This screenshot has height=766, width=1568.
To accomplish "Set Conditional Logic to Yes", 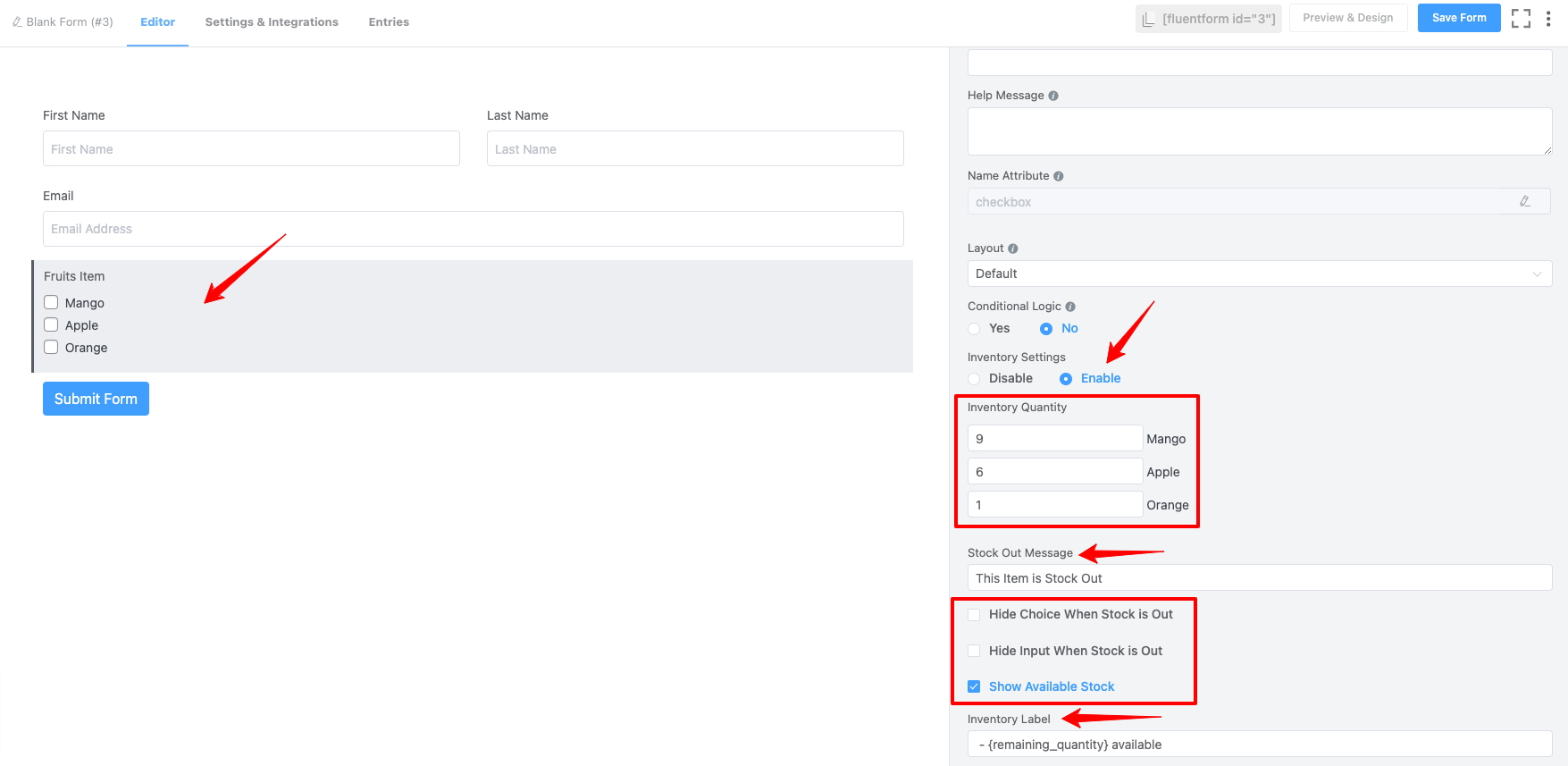I will [975, 329].
